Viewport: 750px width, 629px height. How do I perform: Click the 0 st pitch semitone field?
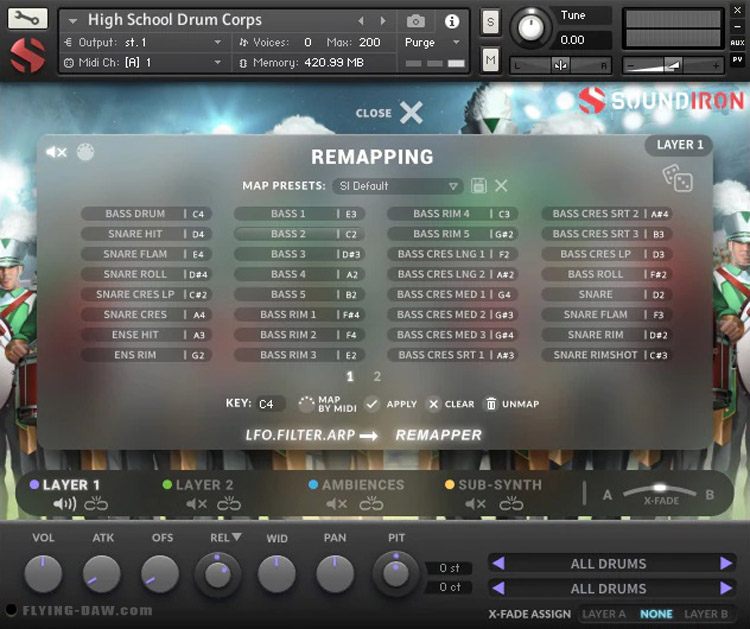point(449,568)
